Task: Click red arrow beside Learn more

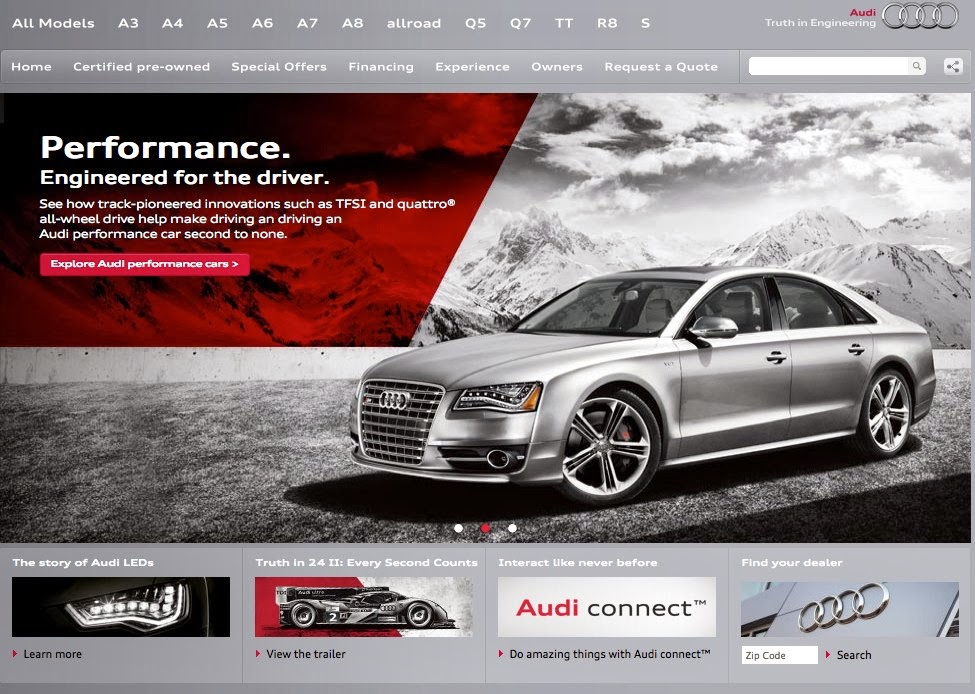Action: tap(15, 654)
